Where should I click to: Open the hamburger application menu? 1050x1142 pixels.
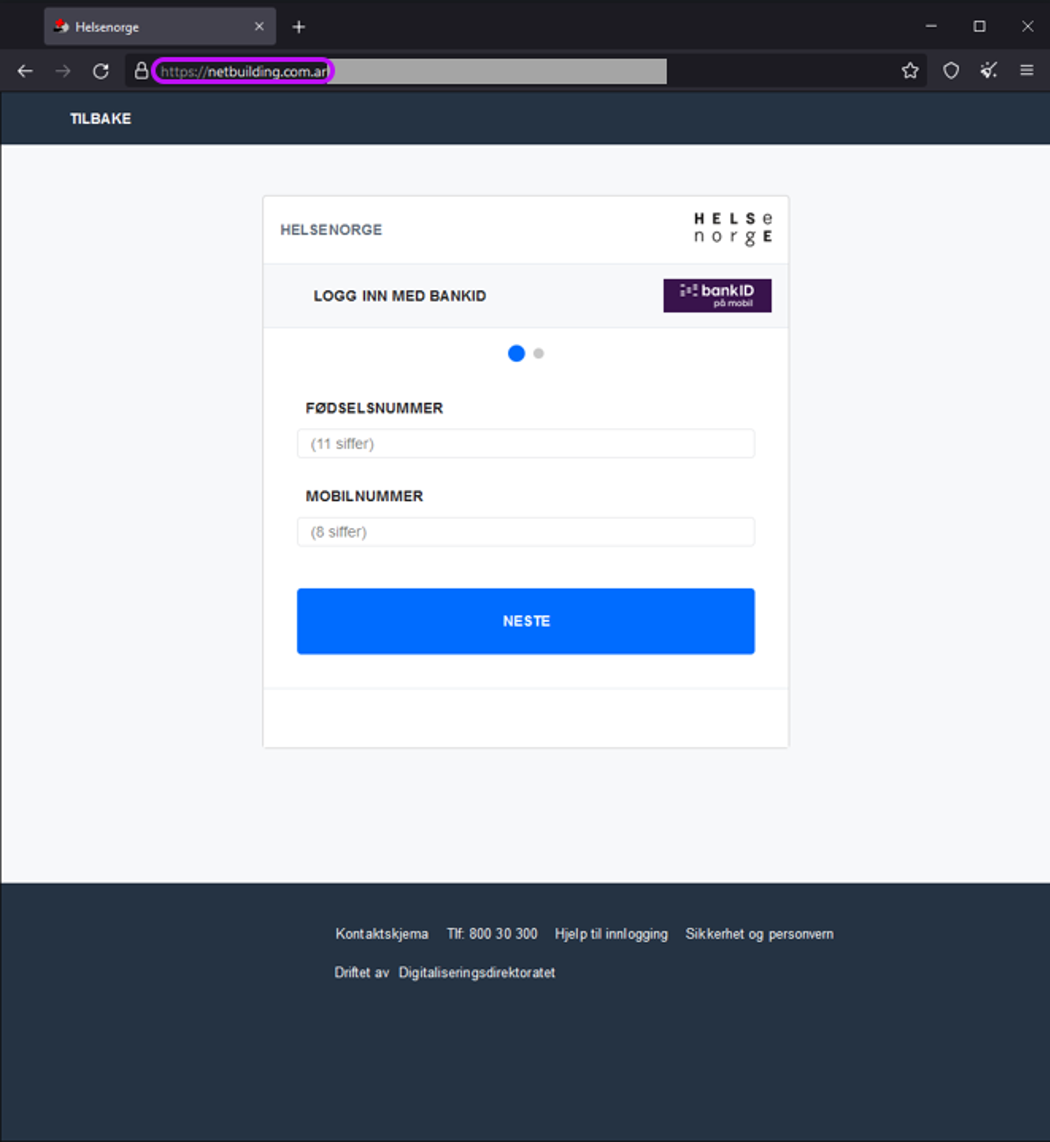pyautogui.click(x=1026, y=71)
